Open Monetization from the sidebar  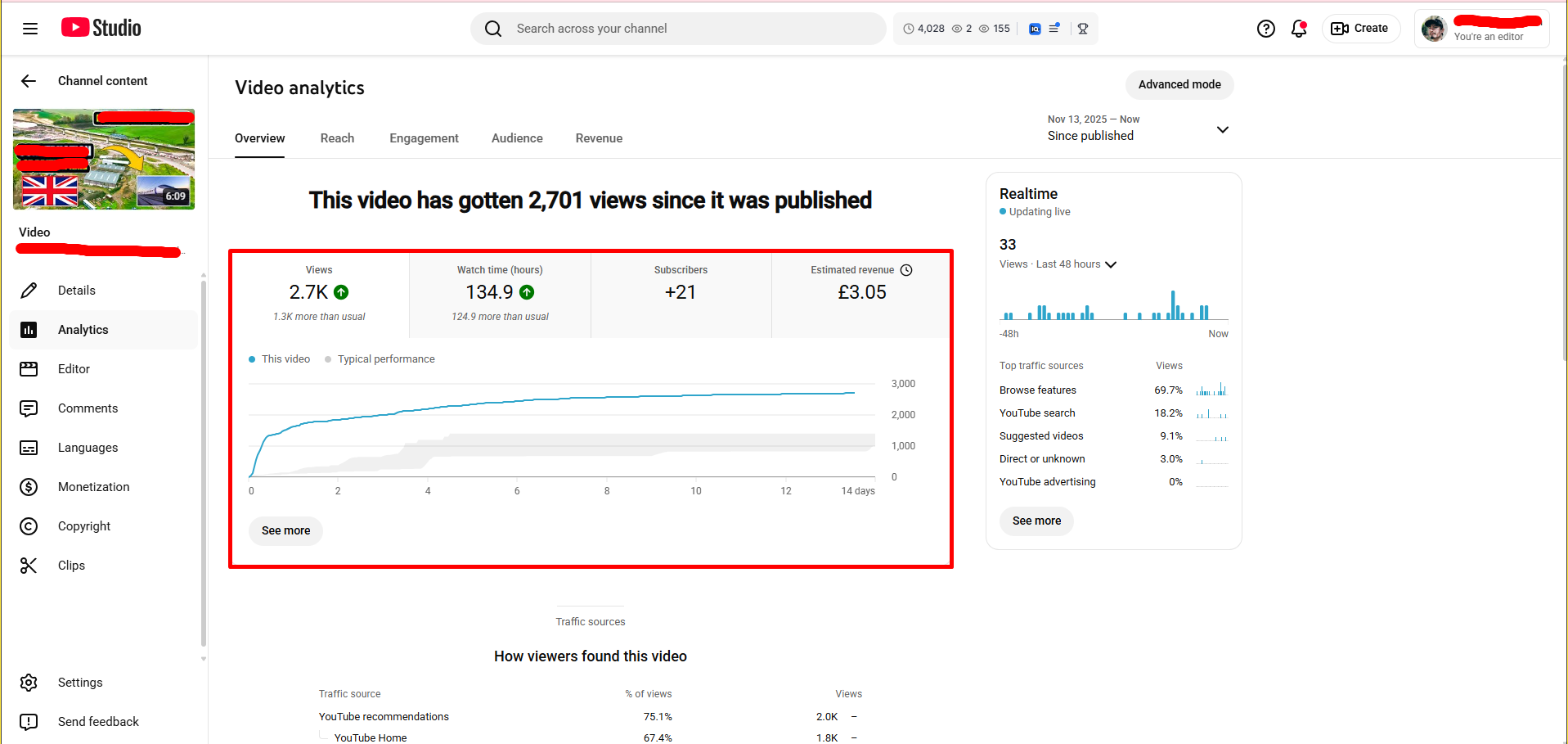coord(93,487)
